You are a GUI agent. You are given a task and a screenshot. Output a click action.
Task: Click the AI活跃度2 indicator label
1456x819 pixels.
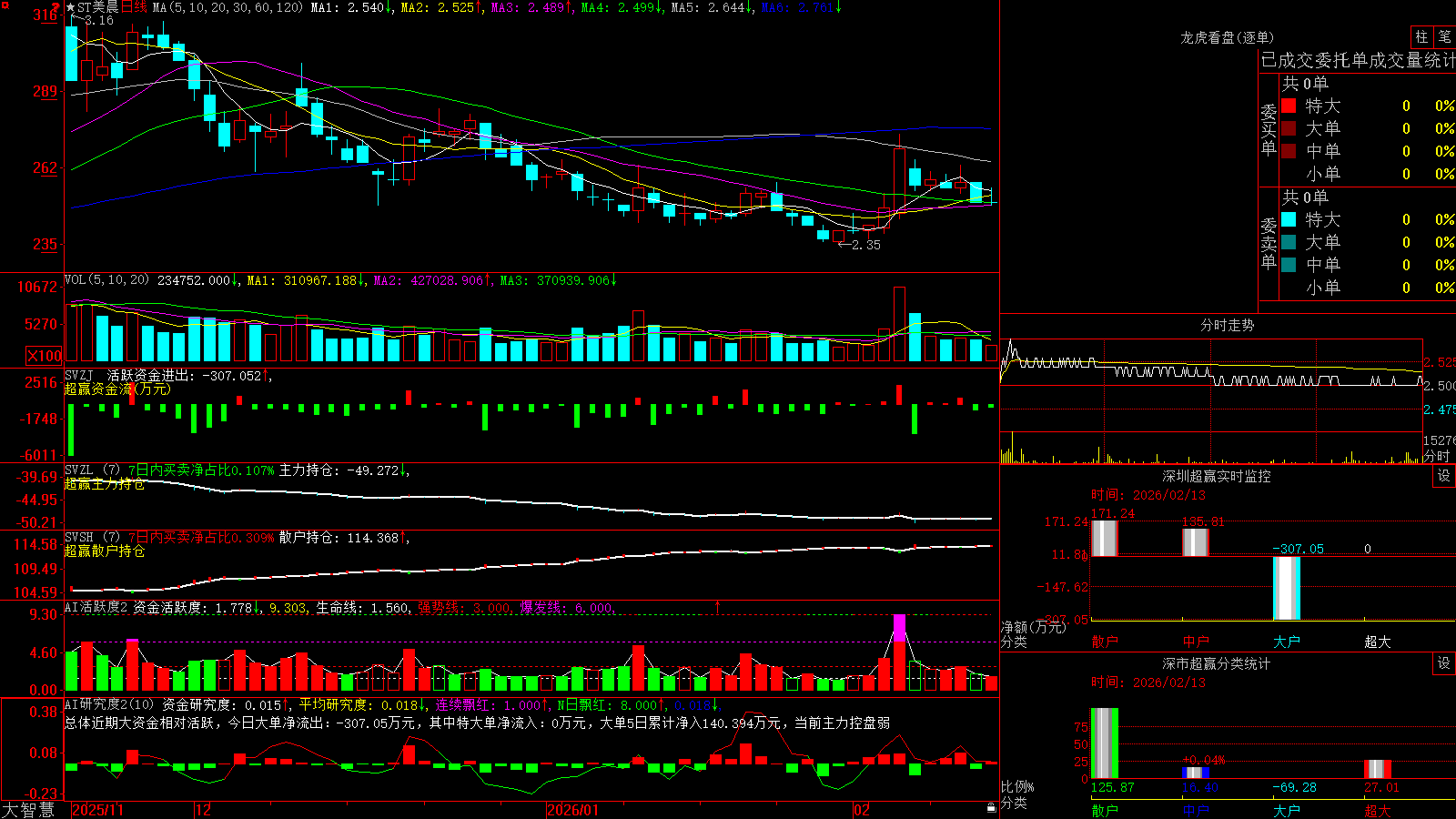point(96,607)
